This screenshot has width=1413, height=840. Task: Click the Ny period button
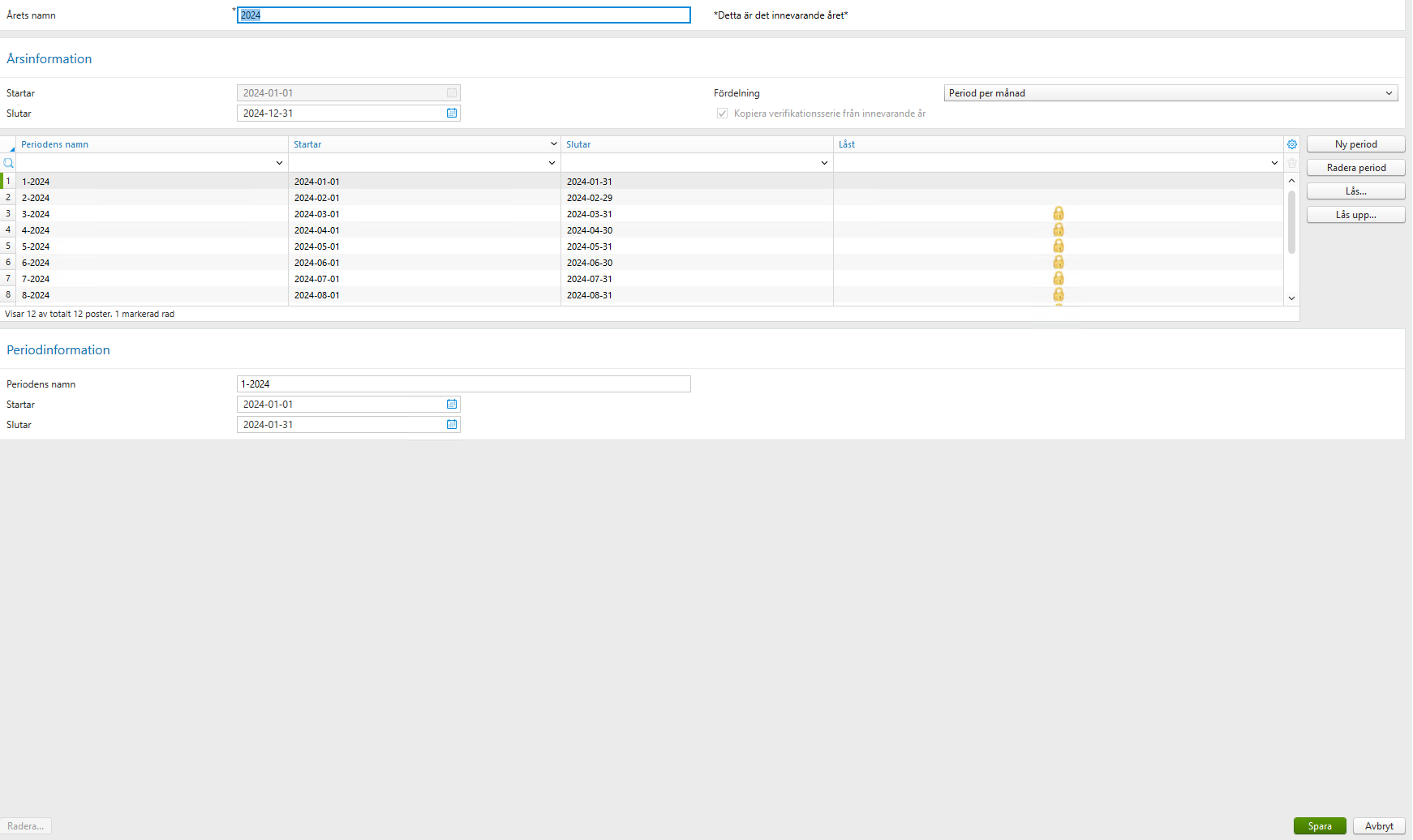1355,144
